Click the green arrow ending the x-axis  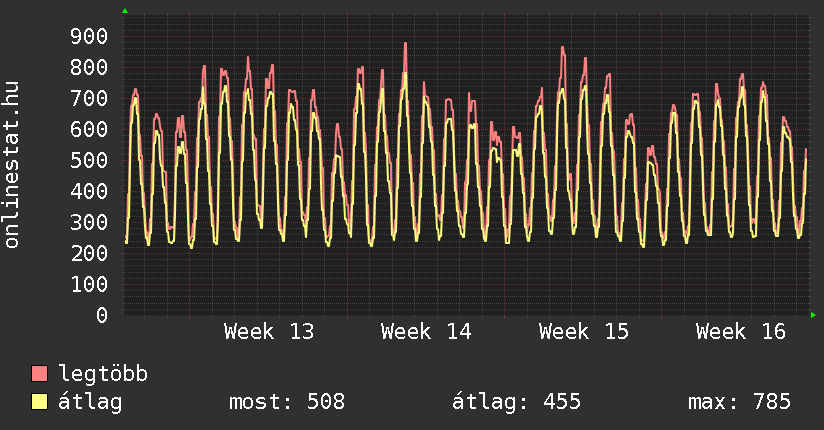point(814,315)
